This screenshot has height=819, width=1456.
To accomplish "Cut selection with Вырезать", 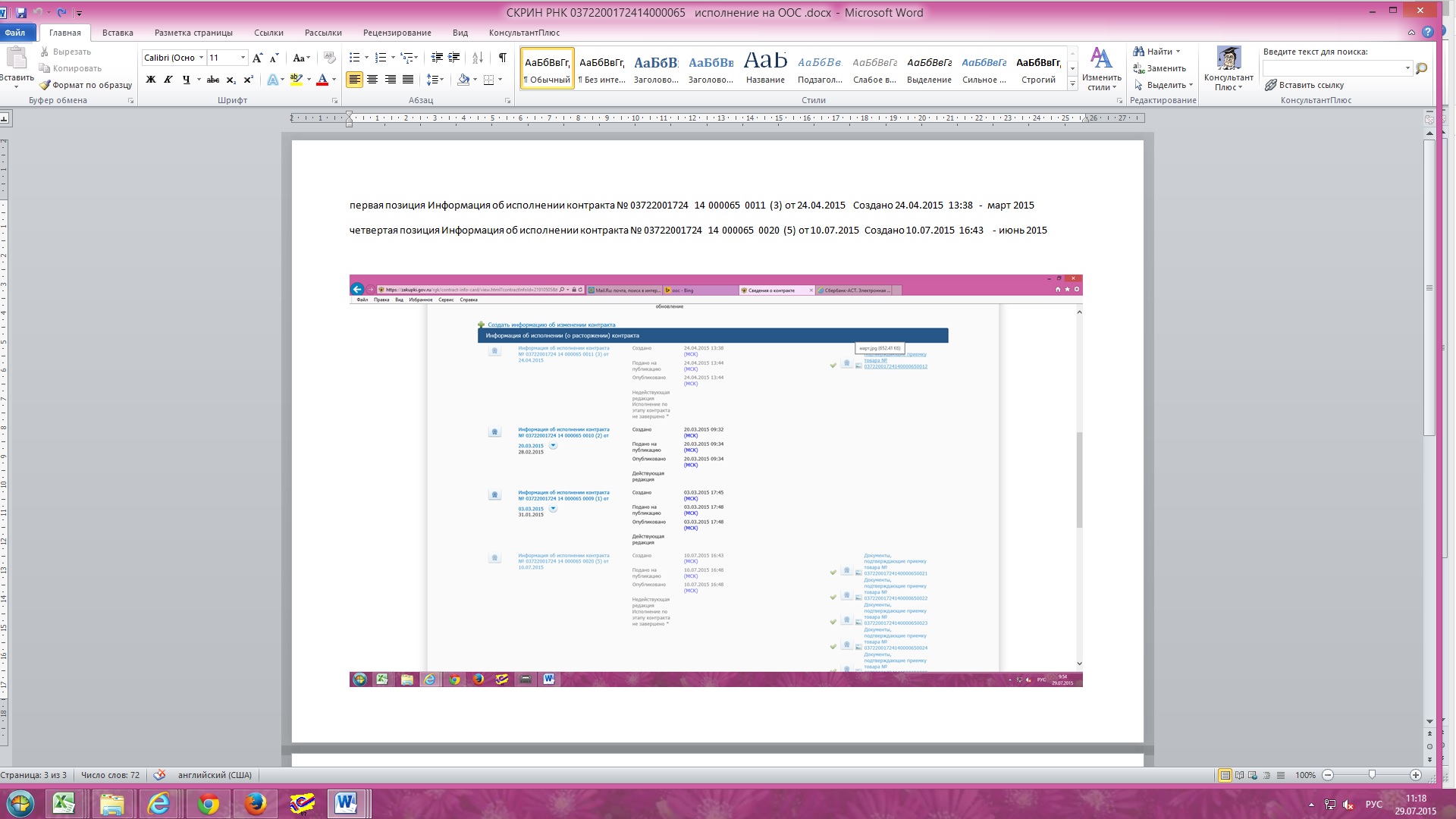I will click(x=65, y=52).
